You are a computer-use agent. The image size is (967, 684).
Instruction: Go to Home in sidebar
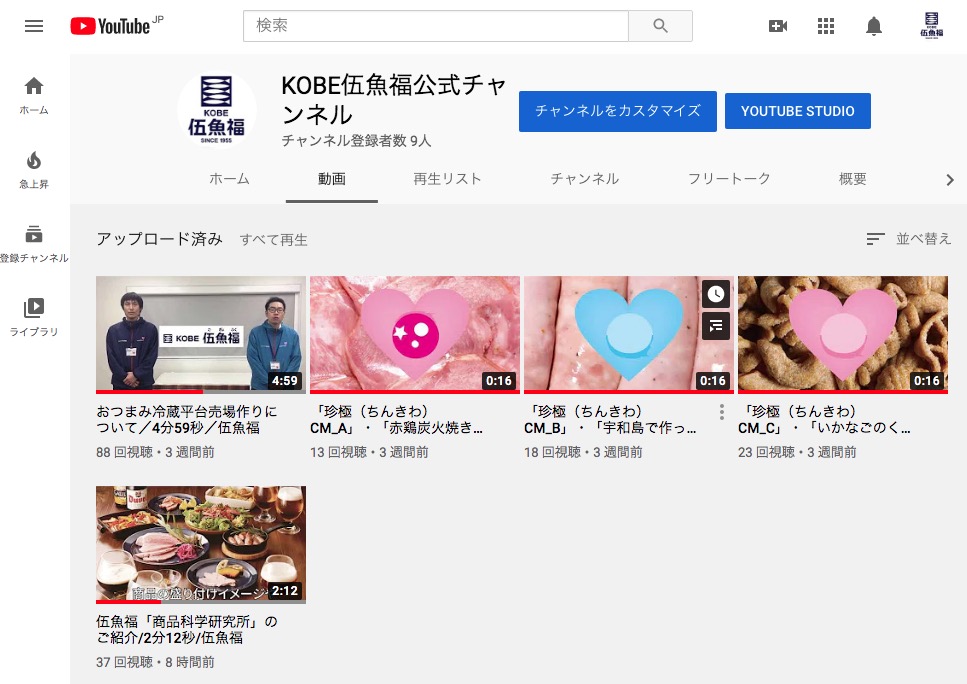[x=34, y=95]
